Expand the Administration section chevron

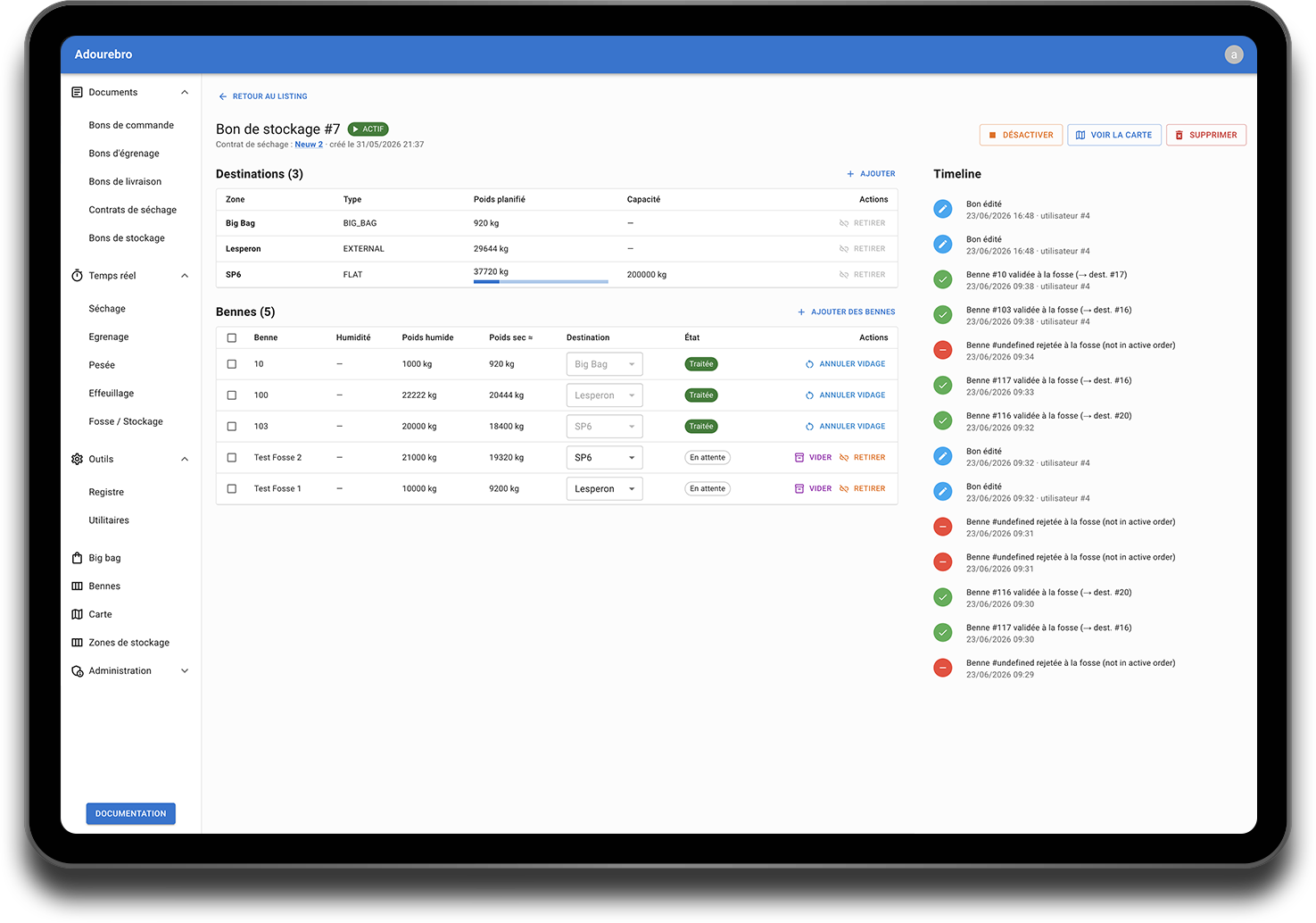pos(185,671)
